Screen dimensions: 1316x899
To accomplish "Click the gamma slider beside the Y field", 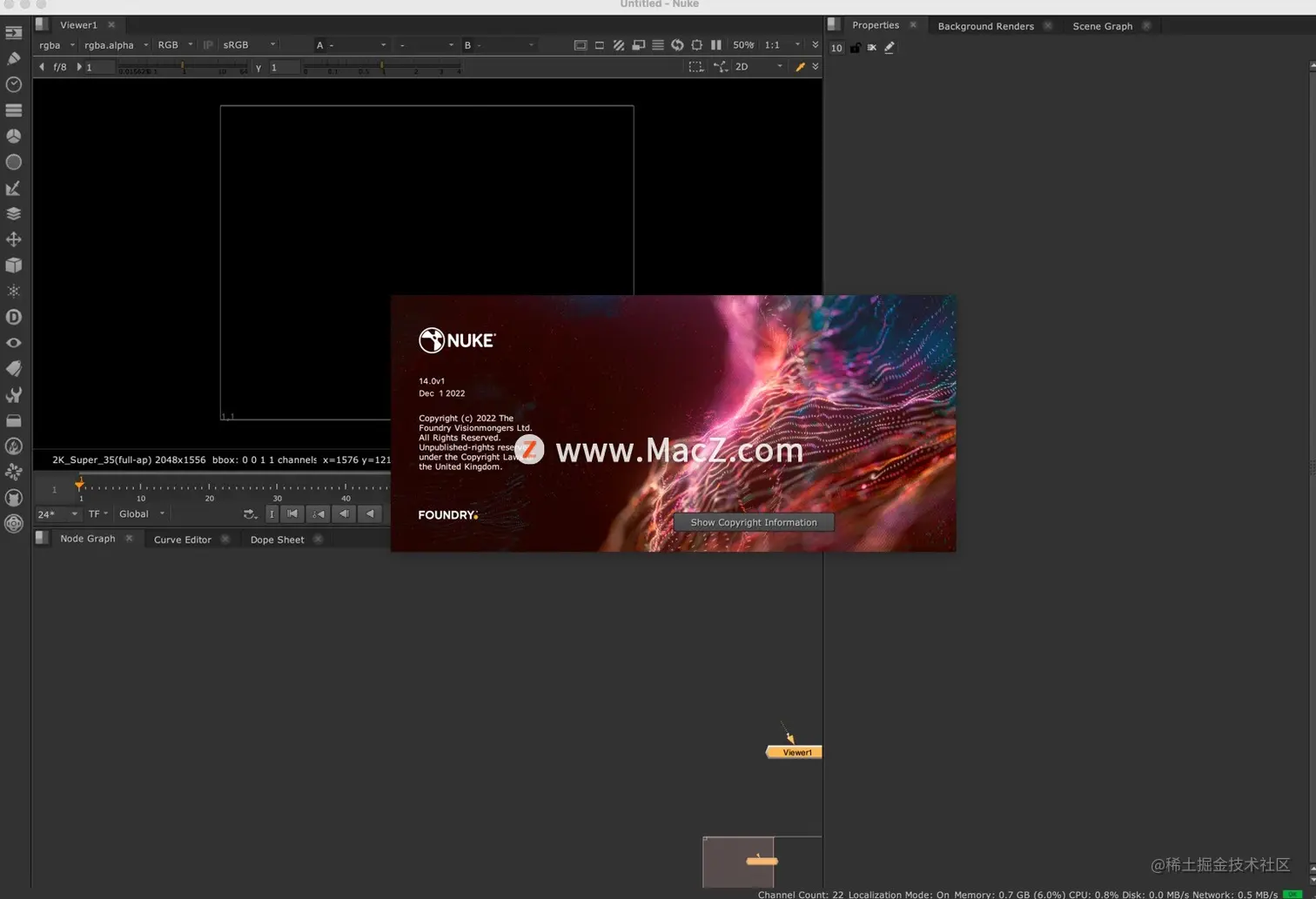I will 381,67.
